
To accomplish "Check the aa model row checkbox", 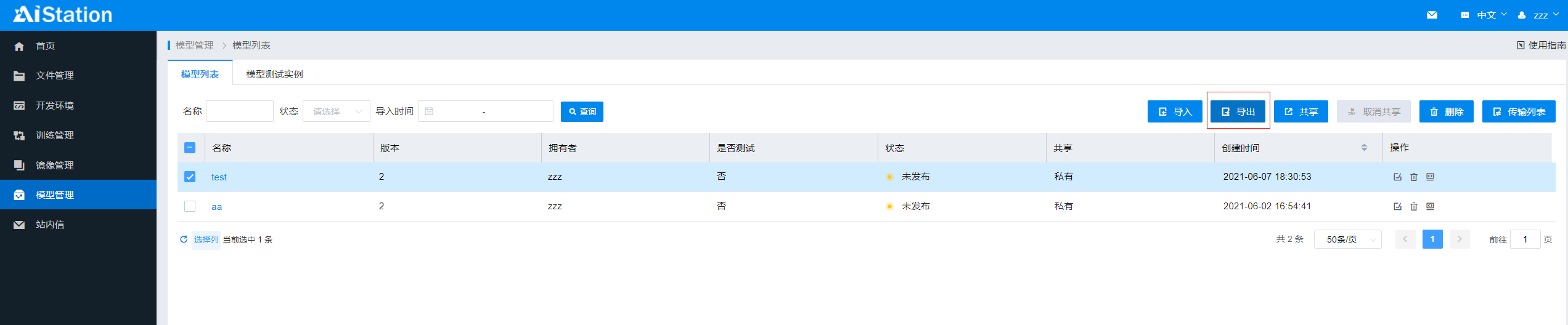I will pos(190,206).
